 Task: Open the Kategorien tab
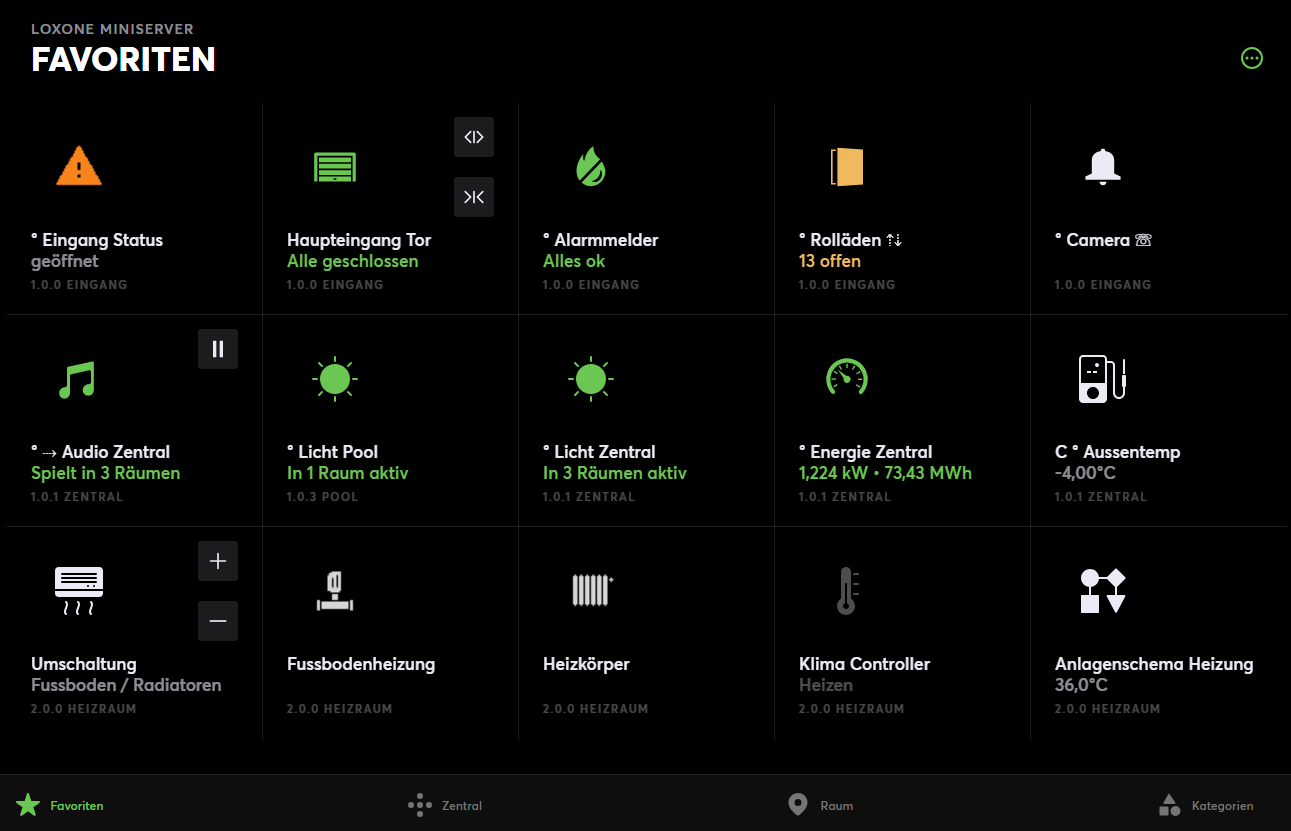(x=1205, y=805)
